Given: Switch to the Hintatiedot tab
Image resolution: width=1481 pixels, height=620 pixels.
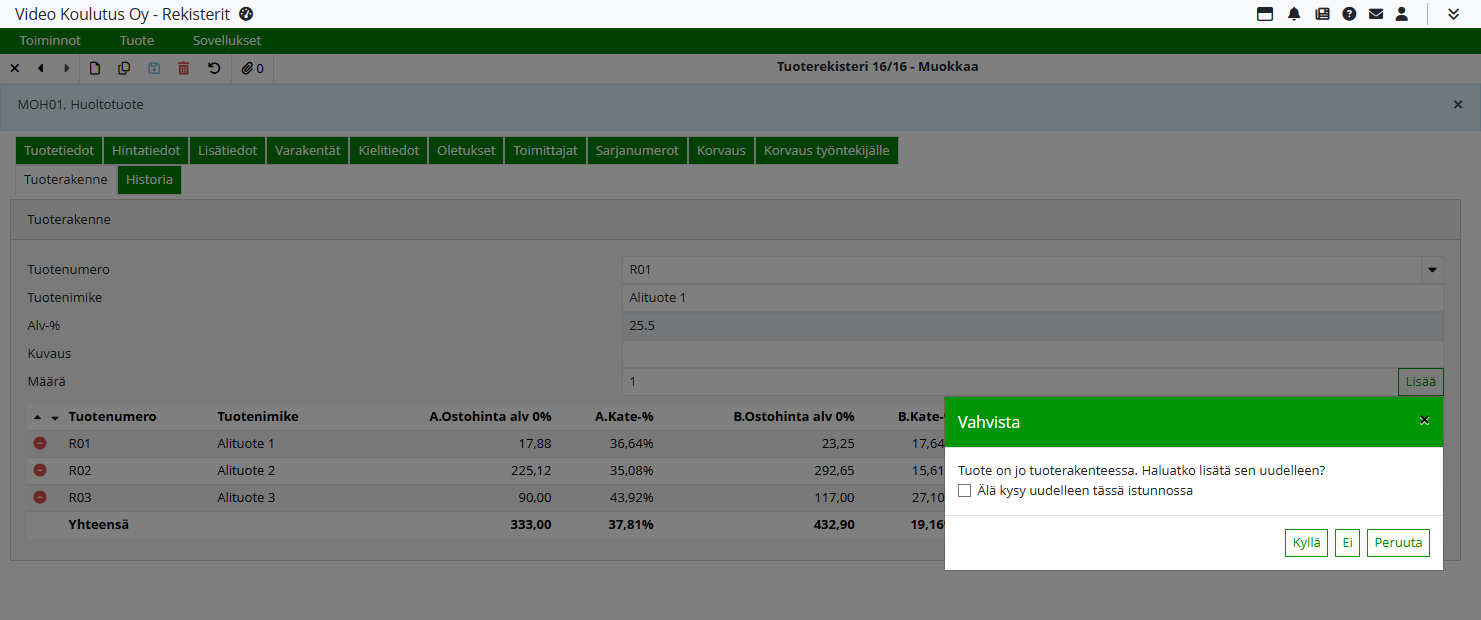Looking at the screenshot, I should click(146, 151).
